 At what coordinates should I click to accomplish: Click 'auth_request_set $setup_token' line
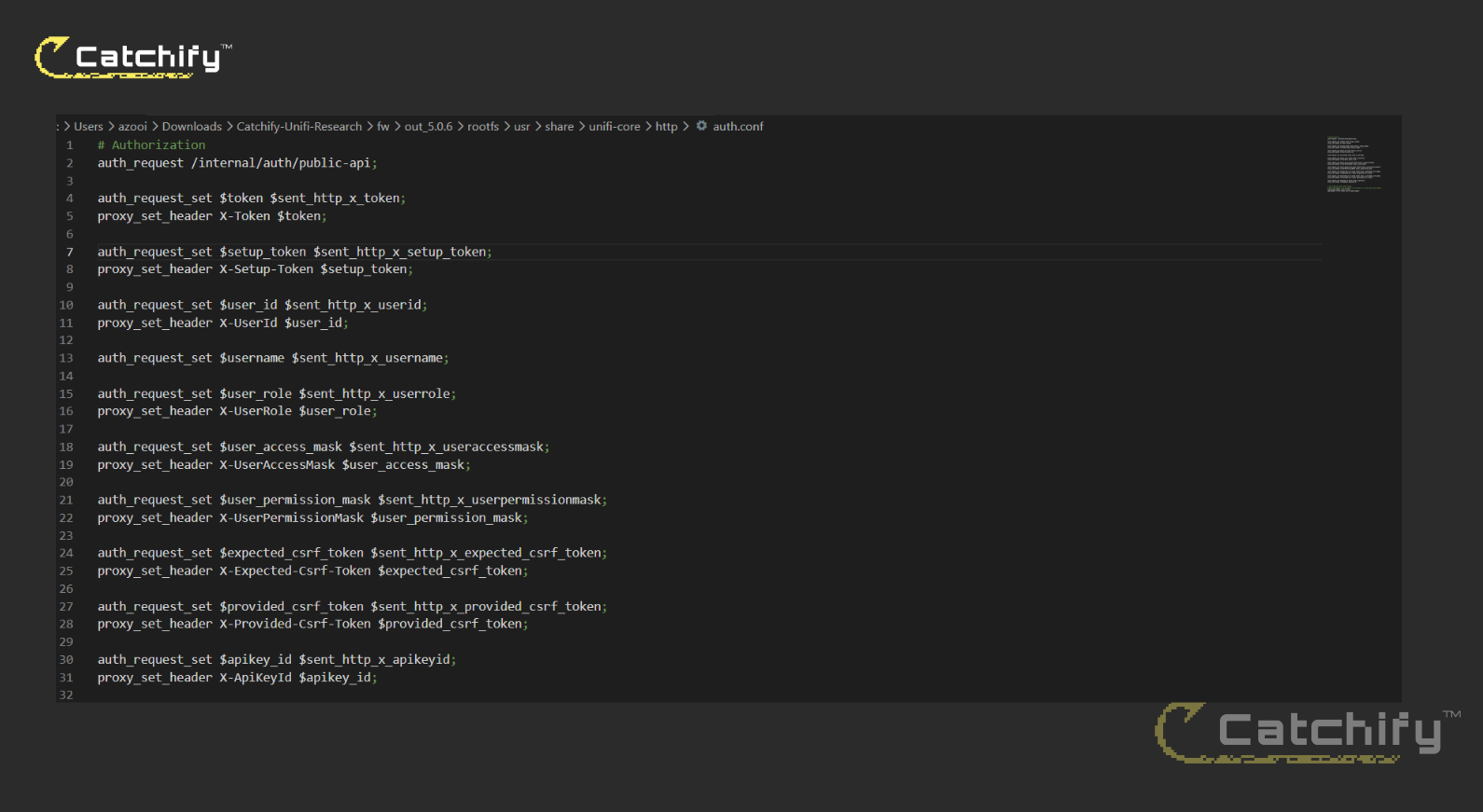(295, 252)
